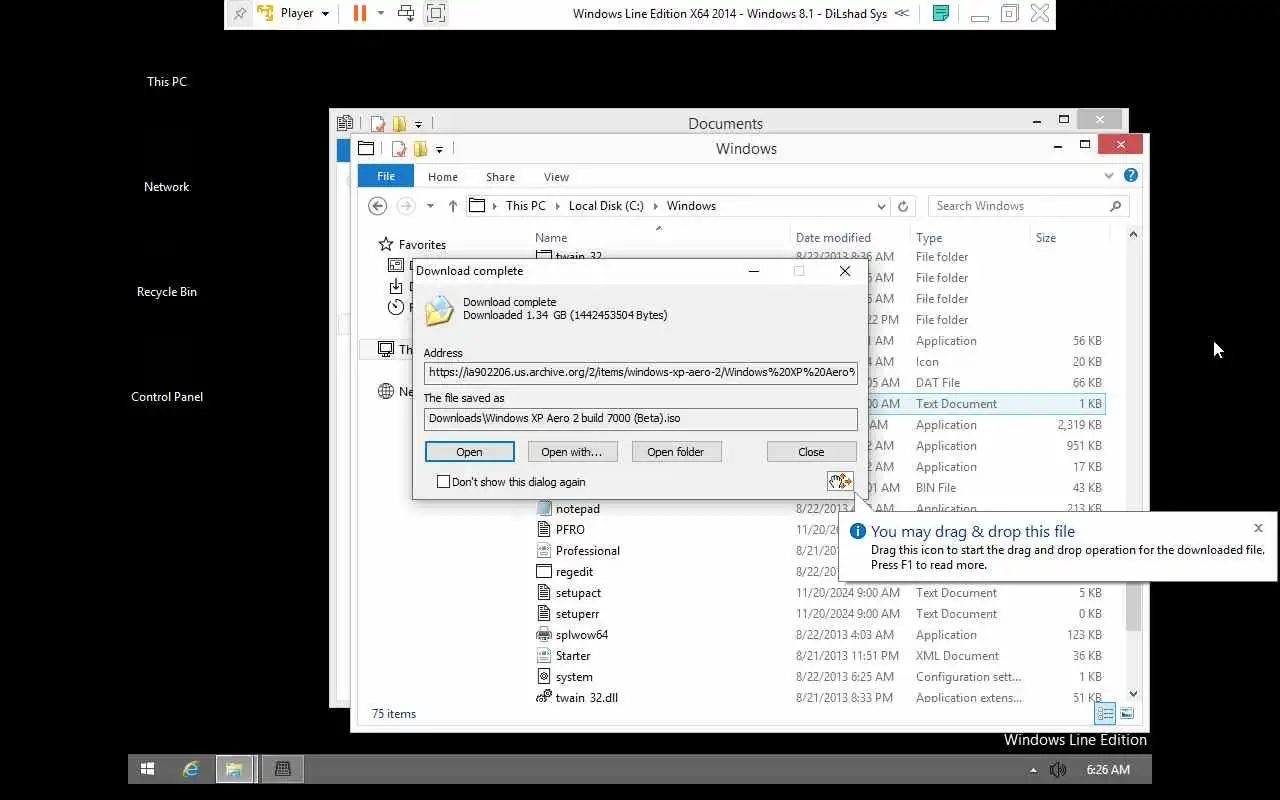Click Close button in Download complete dialog

click(x=811, y=452)
